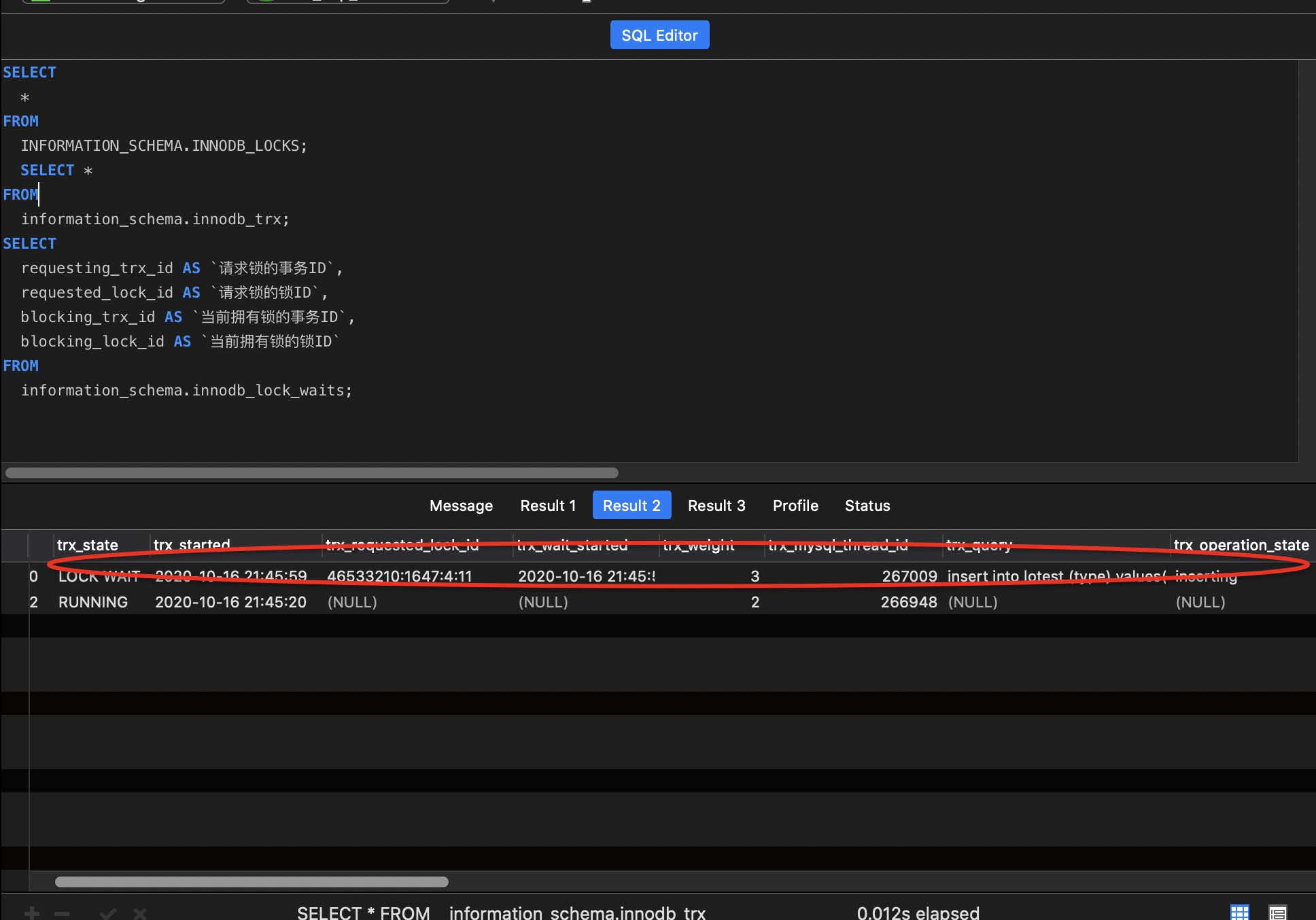Add a new record with plus icon
This screenshot has width=1316, height=920.
point(32,913)
